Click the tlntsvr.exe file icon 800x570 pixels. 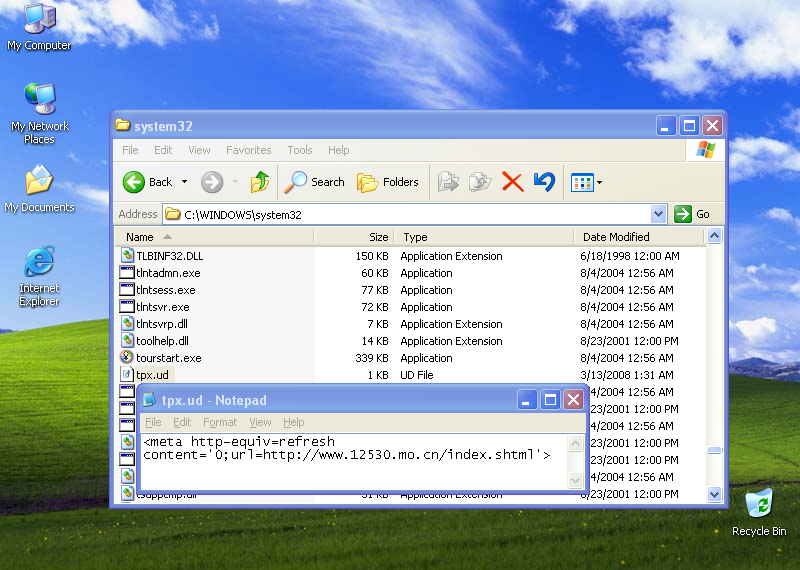point(127,307)
